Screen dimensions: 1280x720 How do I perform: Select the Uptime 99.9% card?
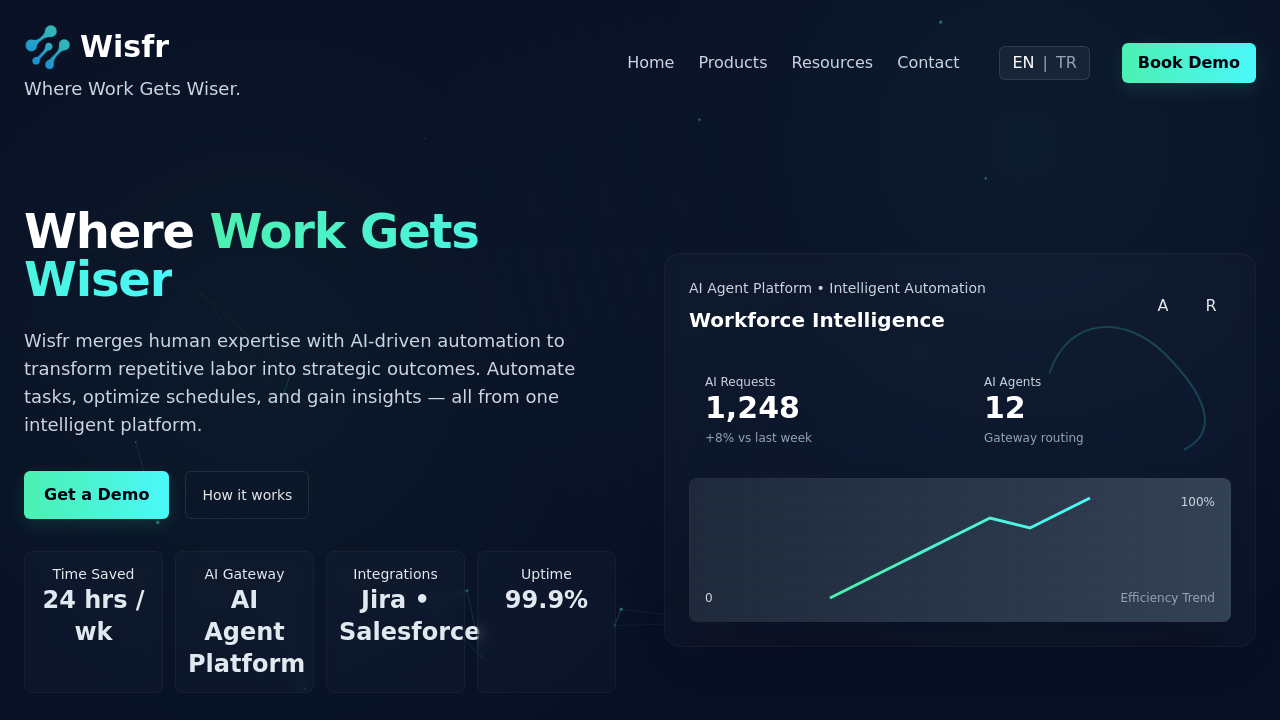(546, 621)
